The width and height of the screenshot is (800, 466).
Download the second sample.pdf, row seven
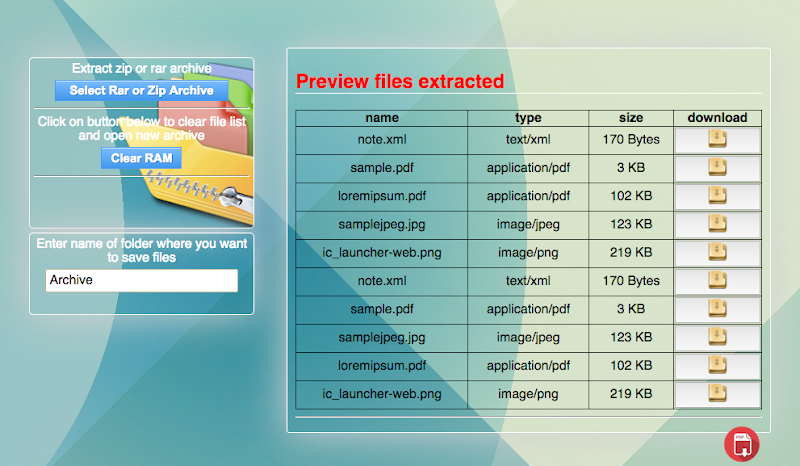click(717, 309)
